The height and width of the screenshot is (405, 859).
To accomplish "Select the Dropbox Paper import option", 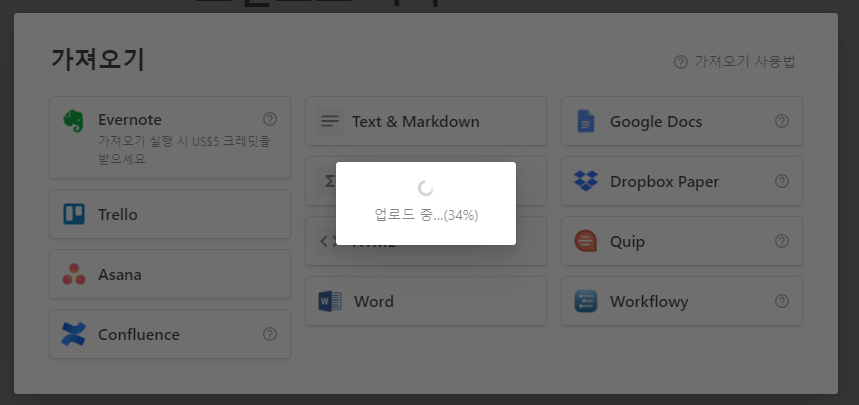I will point(682,181).
